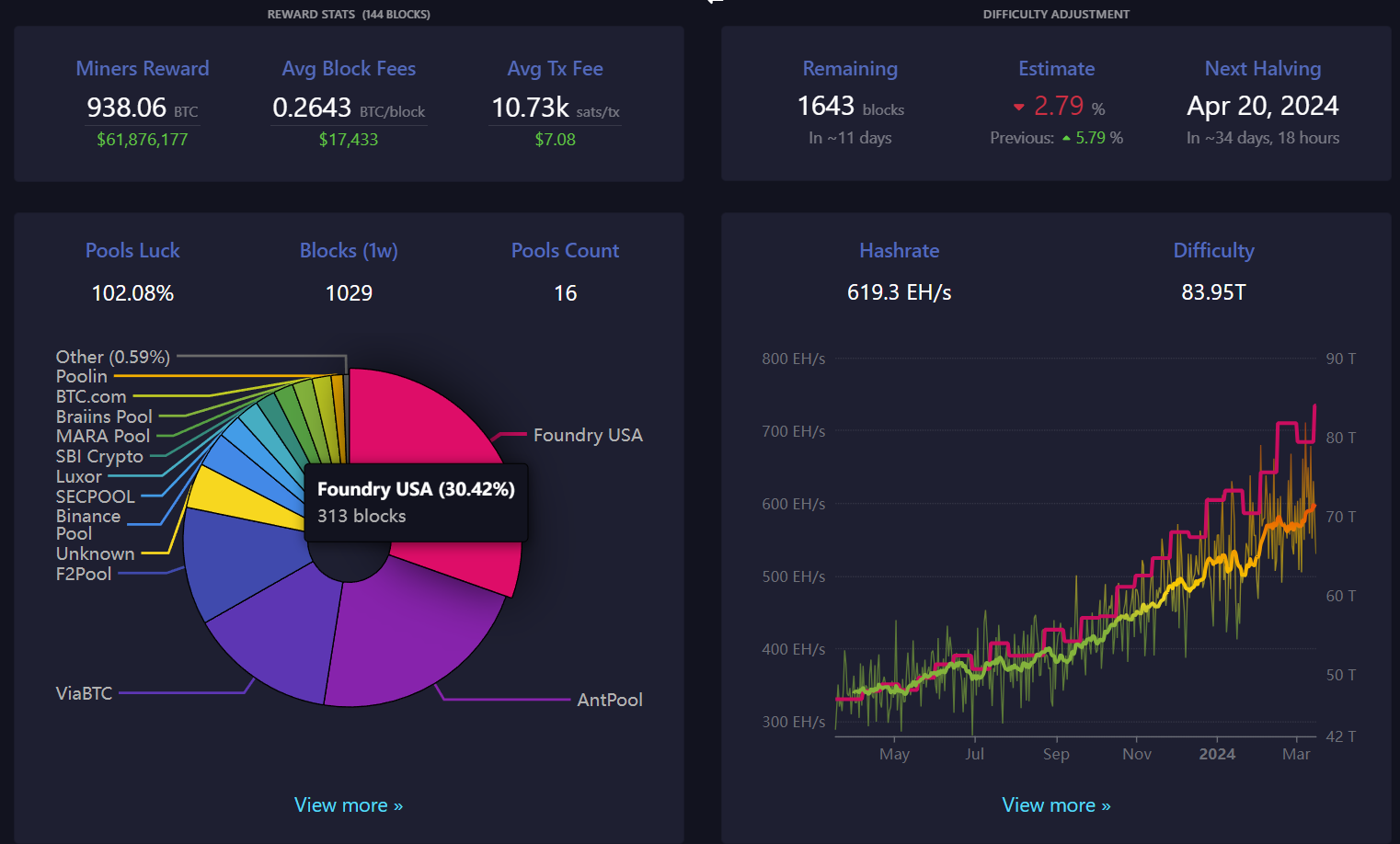The image size is (1400, 844).
Task: Select the SBI Crypto label
Action: pyautogui.click(x=99, y=457)
